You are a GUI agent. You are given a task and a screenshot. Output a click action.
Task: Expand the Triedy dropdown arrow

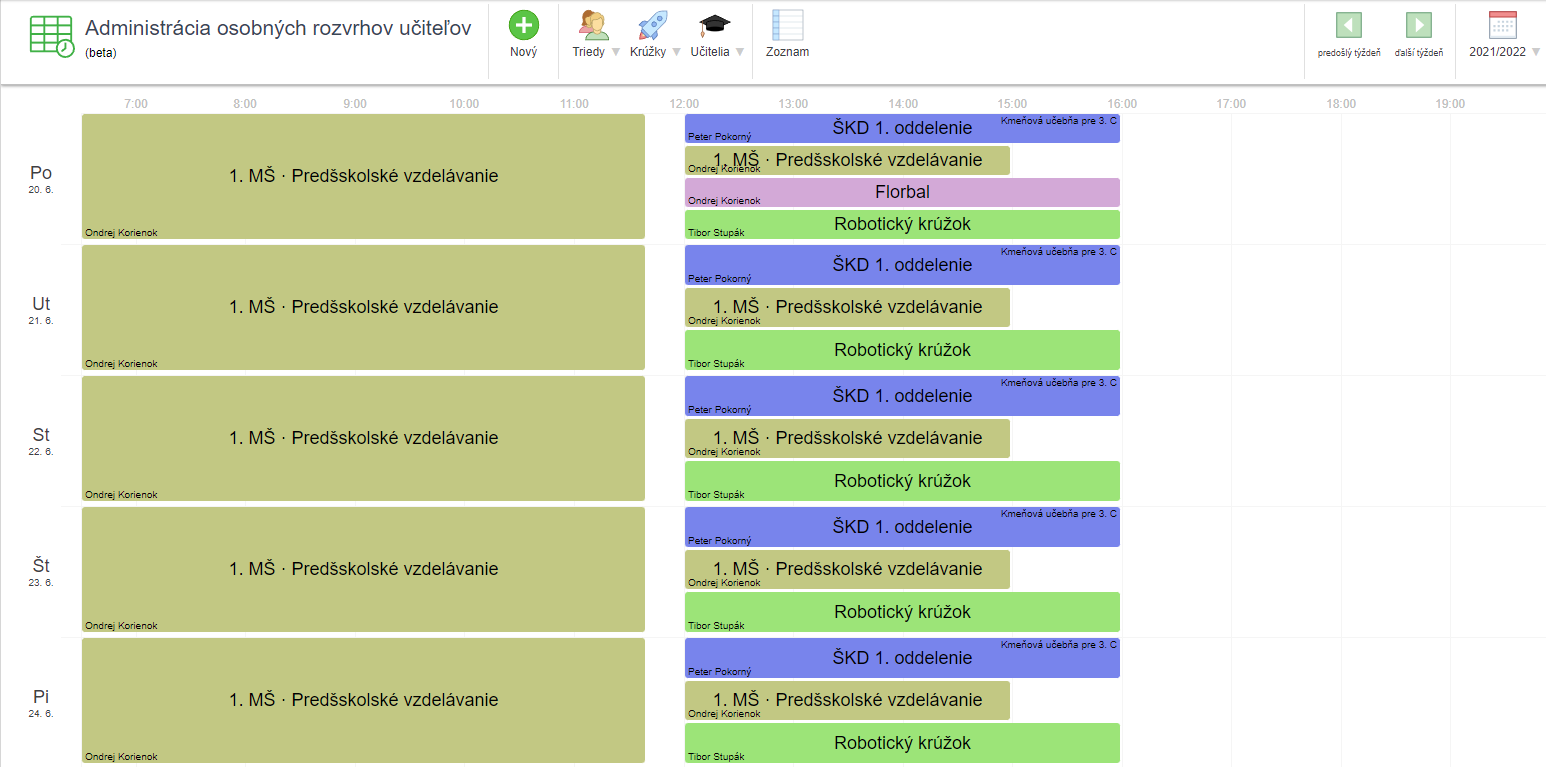[x=616, y=52]
